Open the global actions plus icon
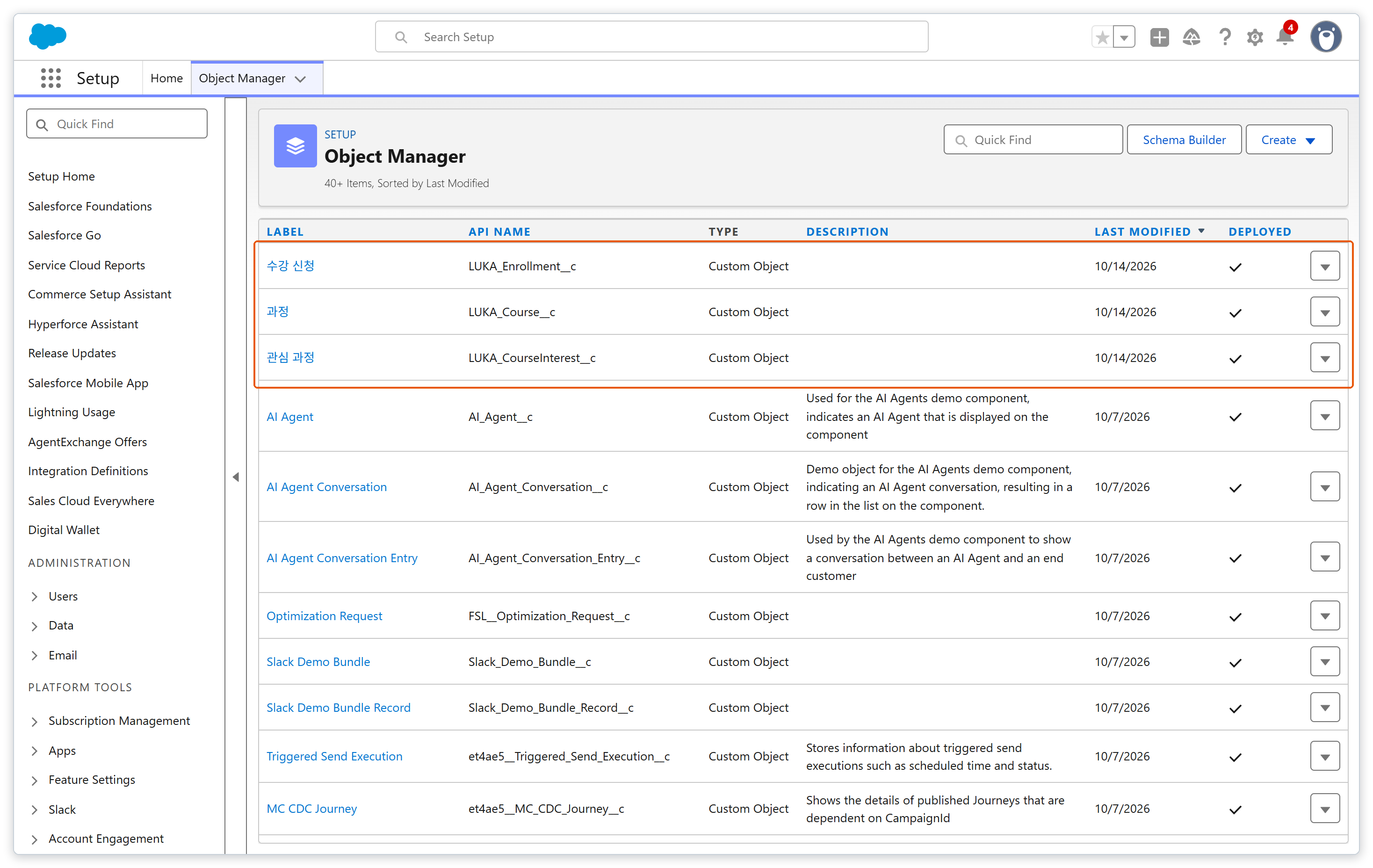 pos(1159,37)
